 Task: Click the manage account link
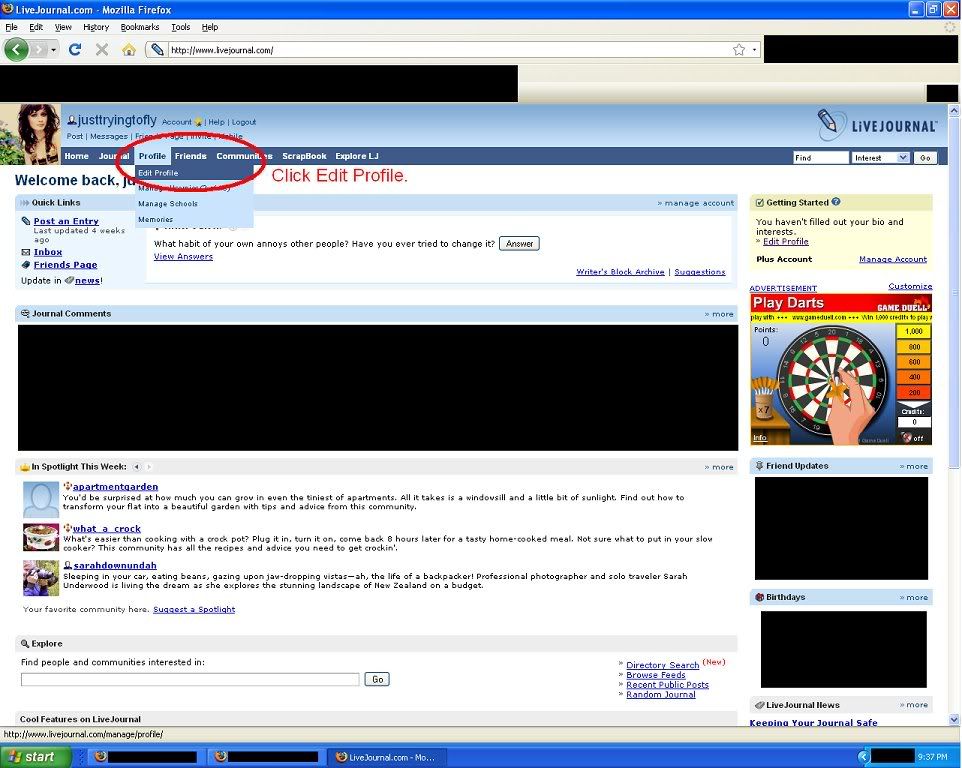[699, 203]
